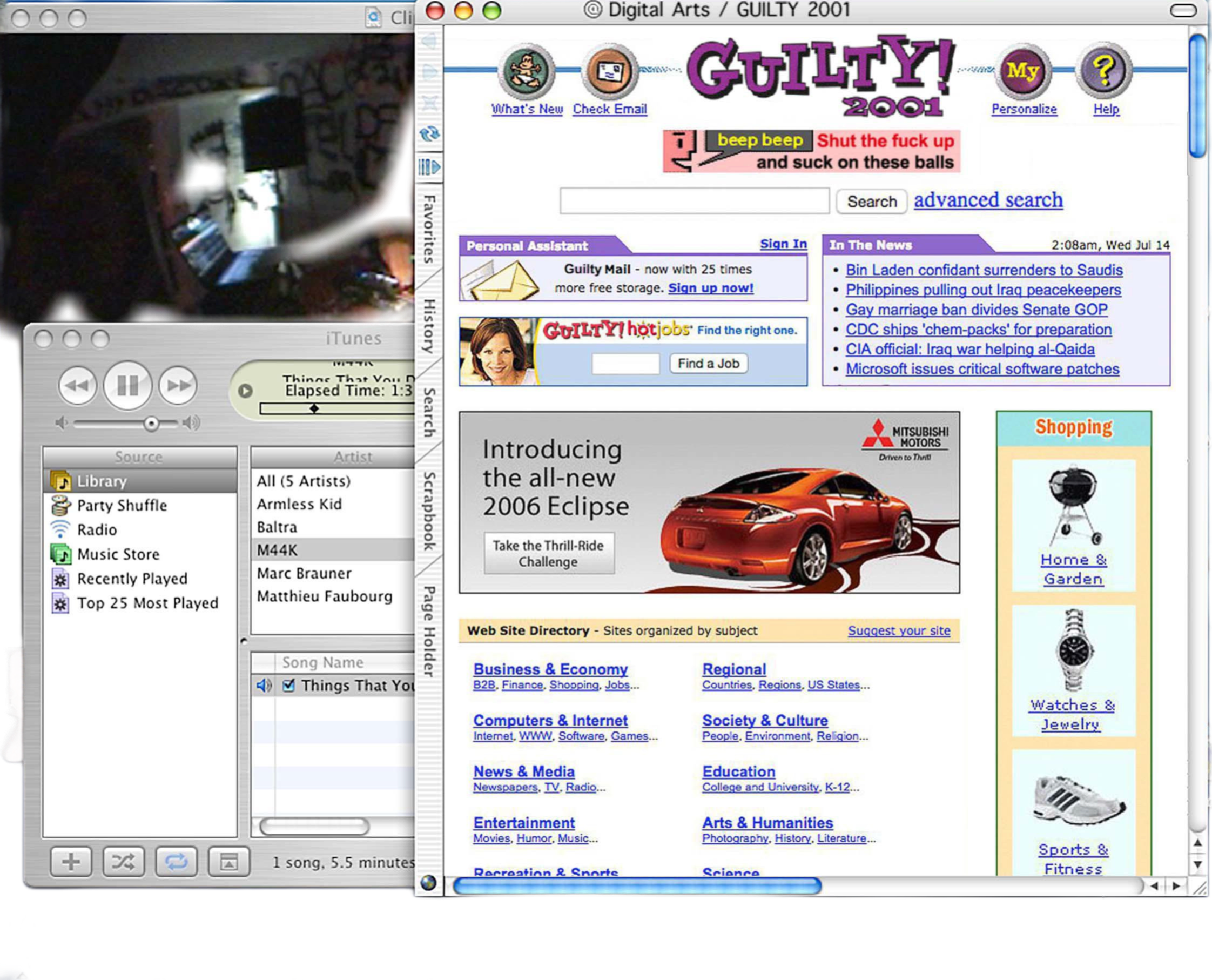Viewport: 1212px width, 980px height.
Task: Select artist M44K
Action: click(x=333, y=550)
